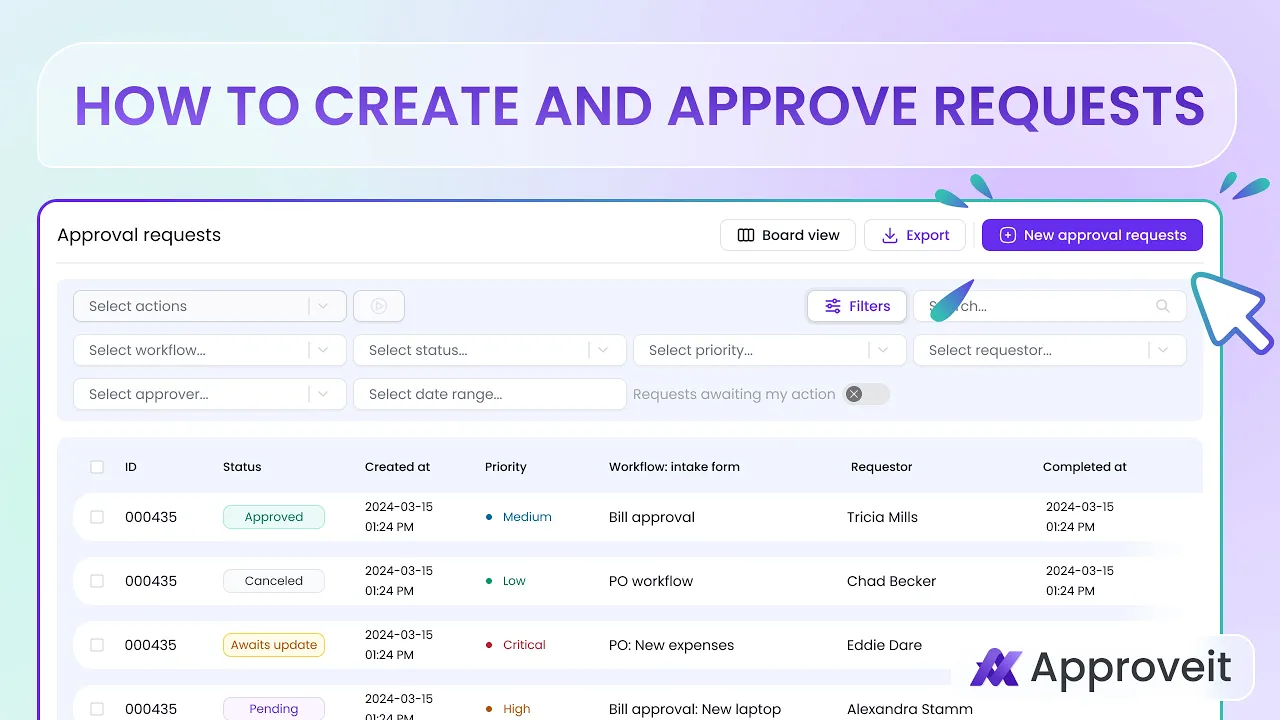Image resolution: width=1280 pixels, height=720 pixels.
Task: Click the Medium priority label
Action: click(527, 517)
